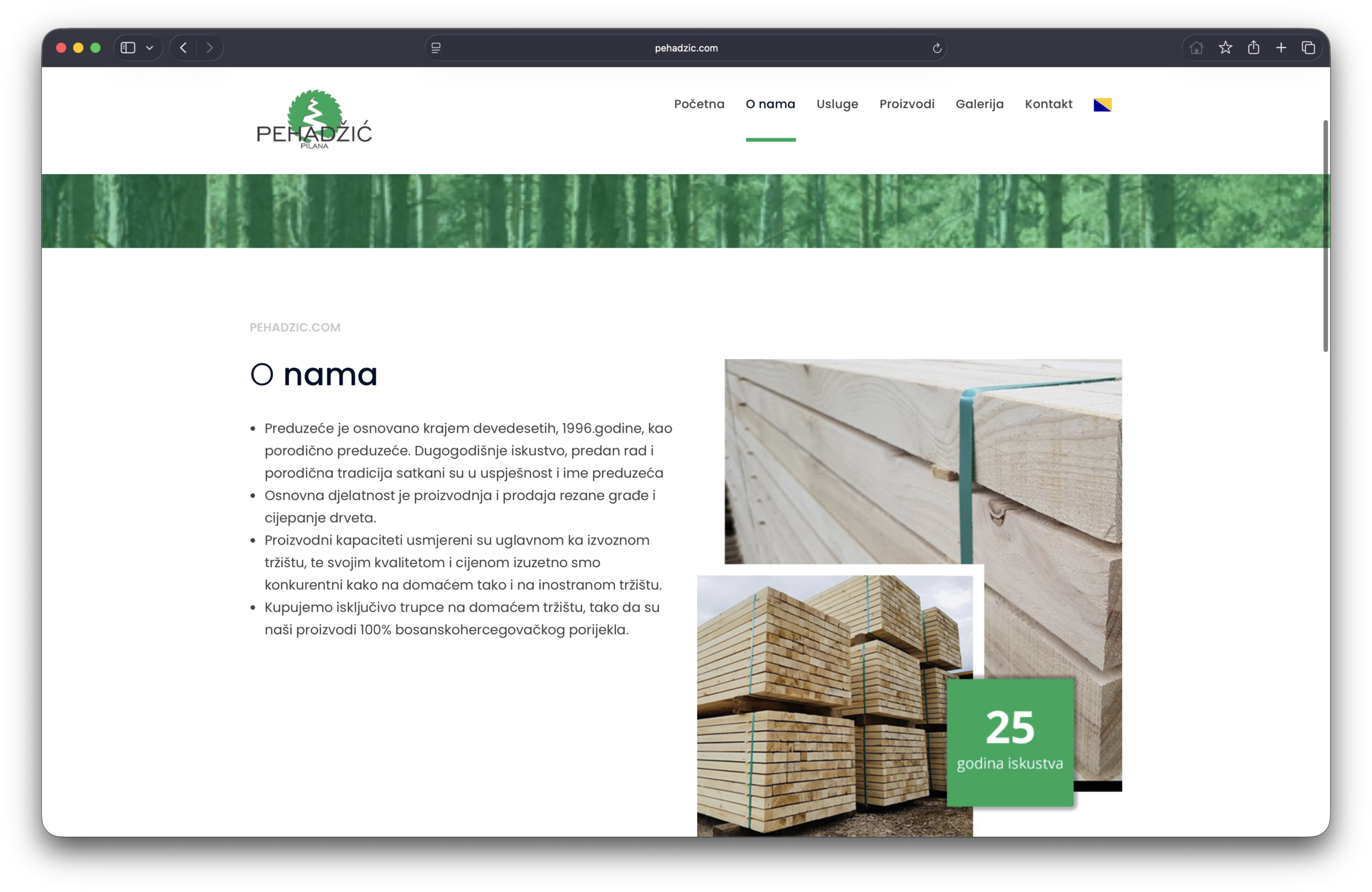Open the Početna menu item
Image resolution: width=1372 pixels, height=892 pixels.
tap(699, 105)
